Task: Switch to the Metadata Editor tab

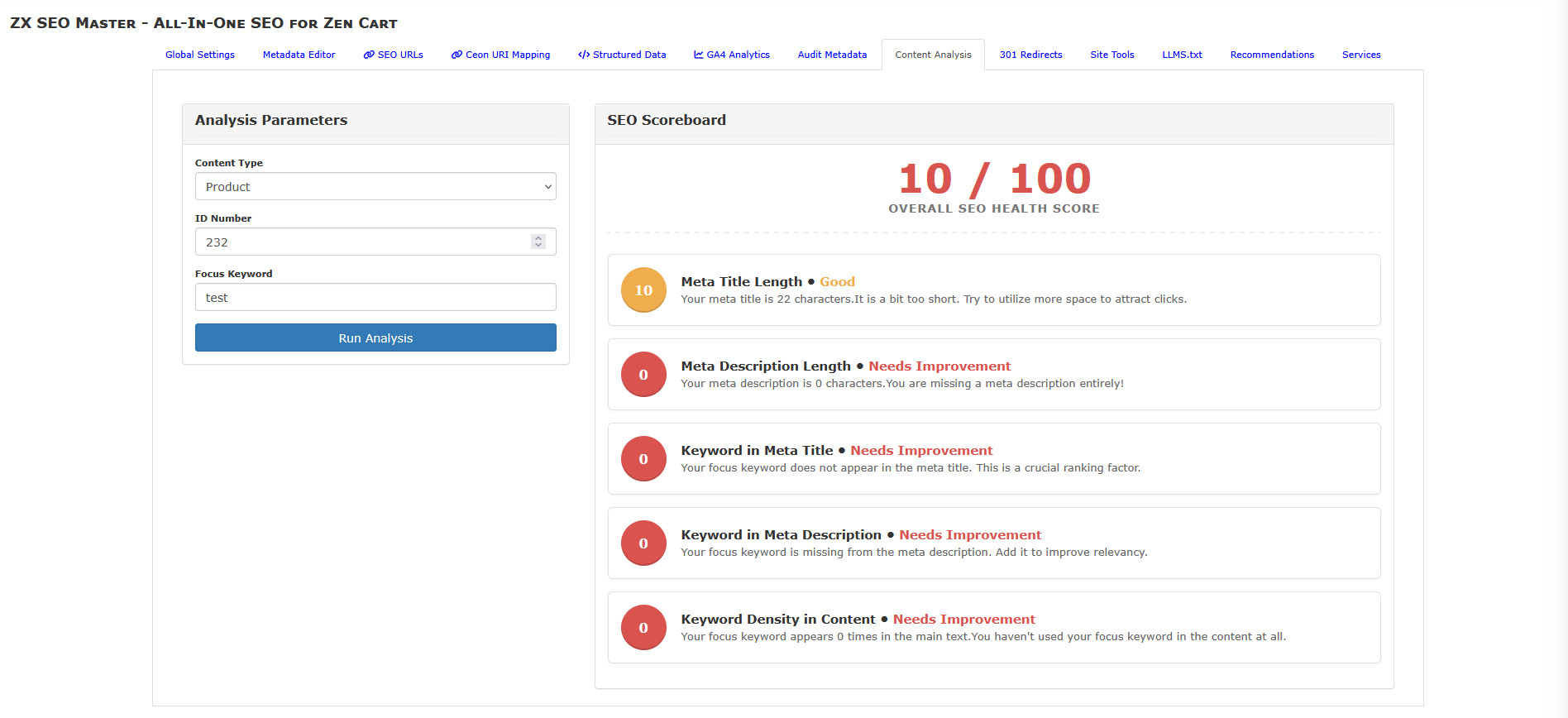Action: [299, 55]
